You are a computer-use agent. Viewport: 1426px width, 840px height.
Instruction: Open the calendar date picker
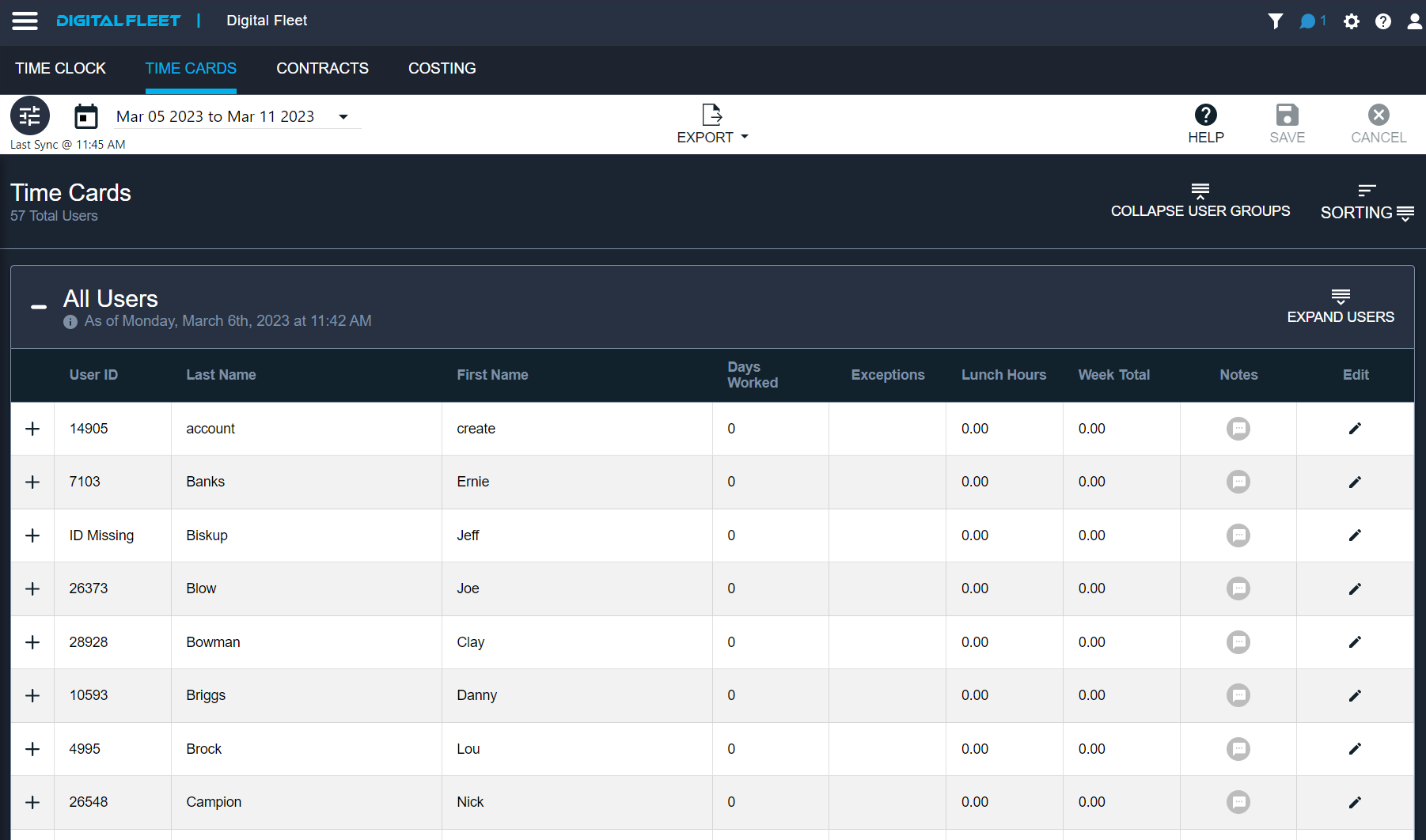[86, 115]
